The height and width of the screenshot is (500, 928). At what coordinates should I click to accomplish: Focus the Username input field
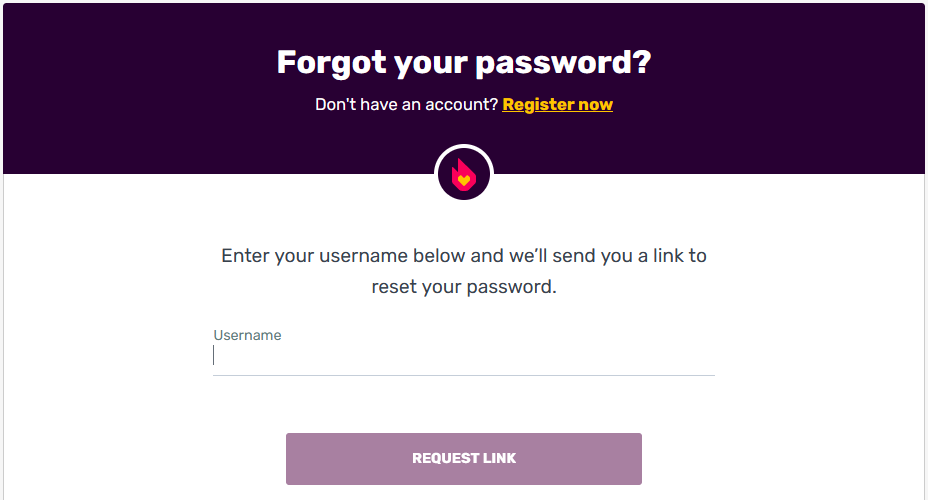(x=464, y=356)
